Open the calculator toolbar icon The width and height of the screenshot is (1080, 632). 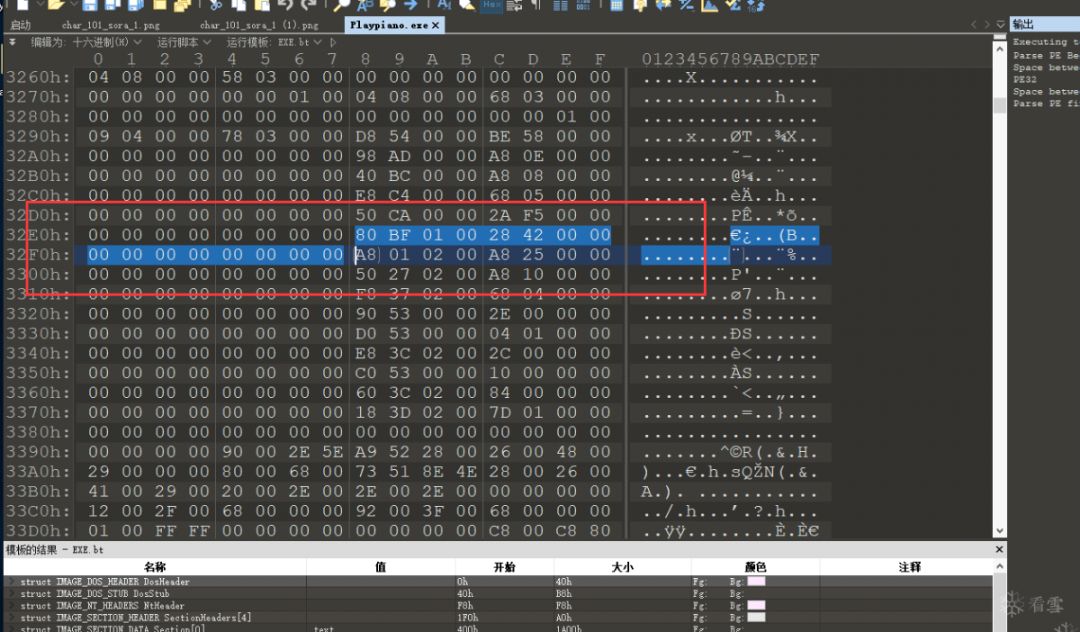click(616, 5)
